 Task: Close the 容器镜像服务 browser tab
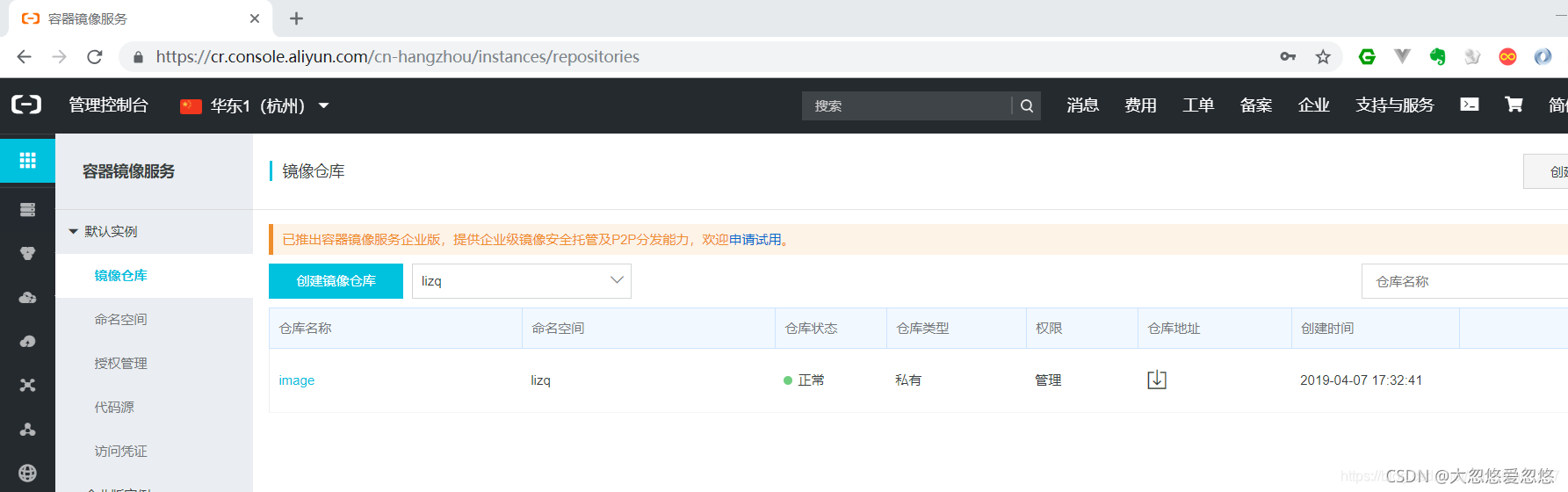pos(255,18)
